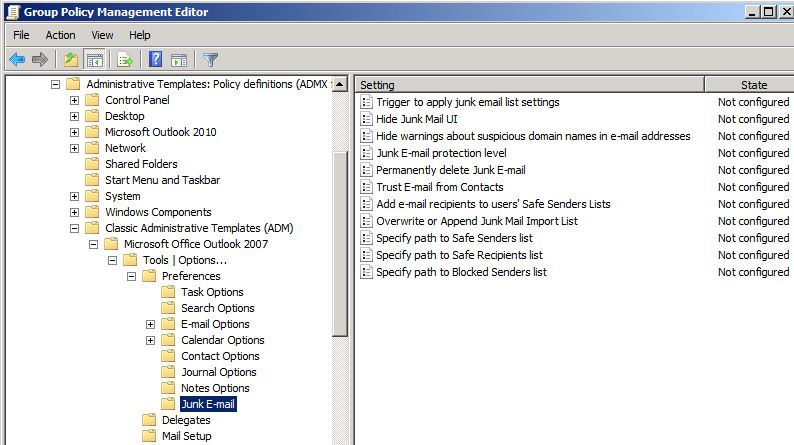Toggle the console tree pane icon
Screen dimensions: 794x445
(95, 60)
